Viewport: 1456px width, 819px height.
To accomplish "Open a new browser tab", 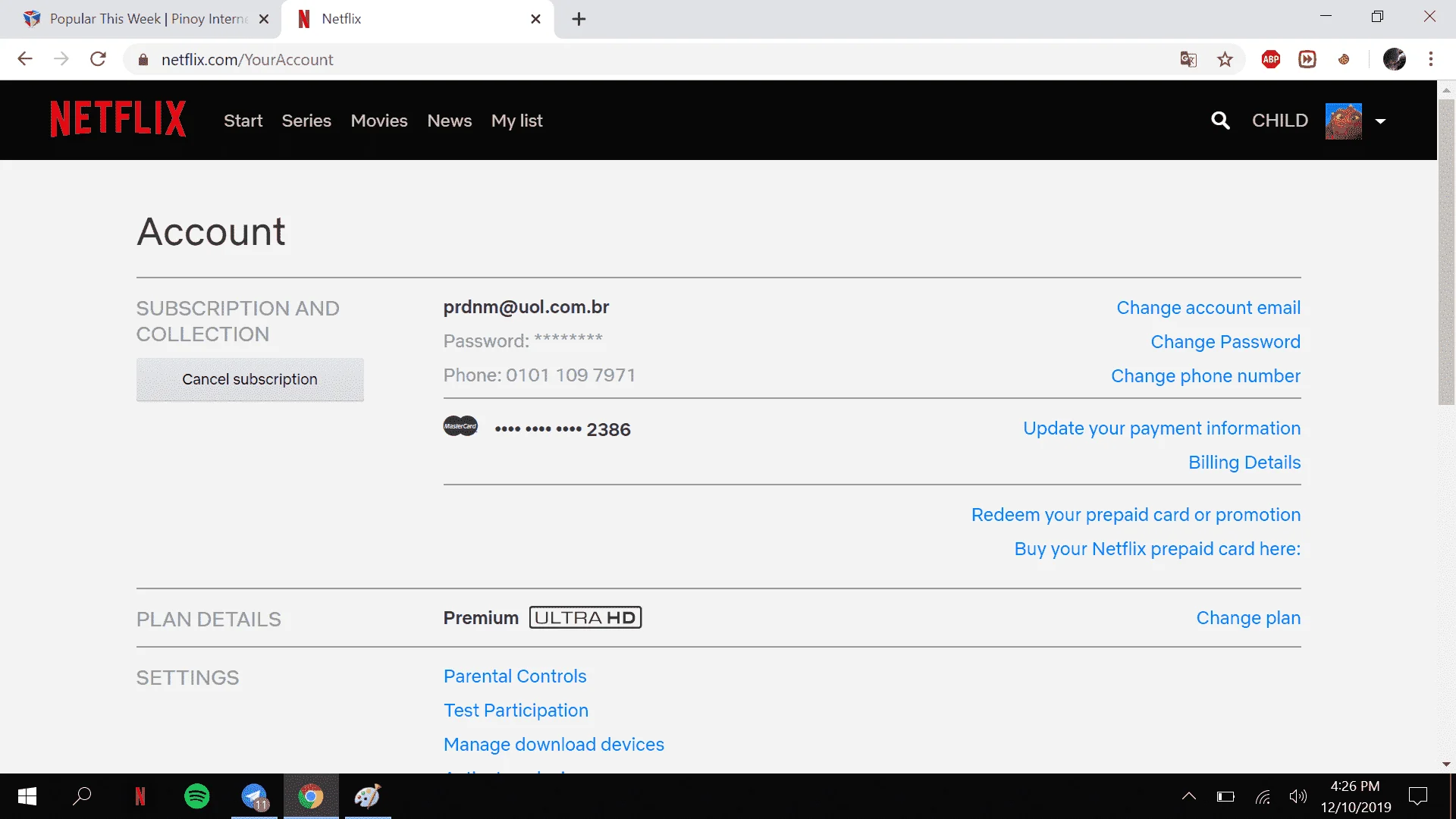I will (579, 19).
